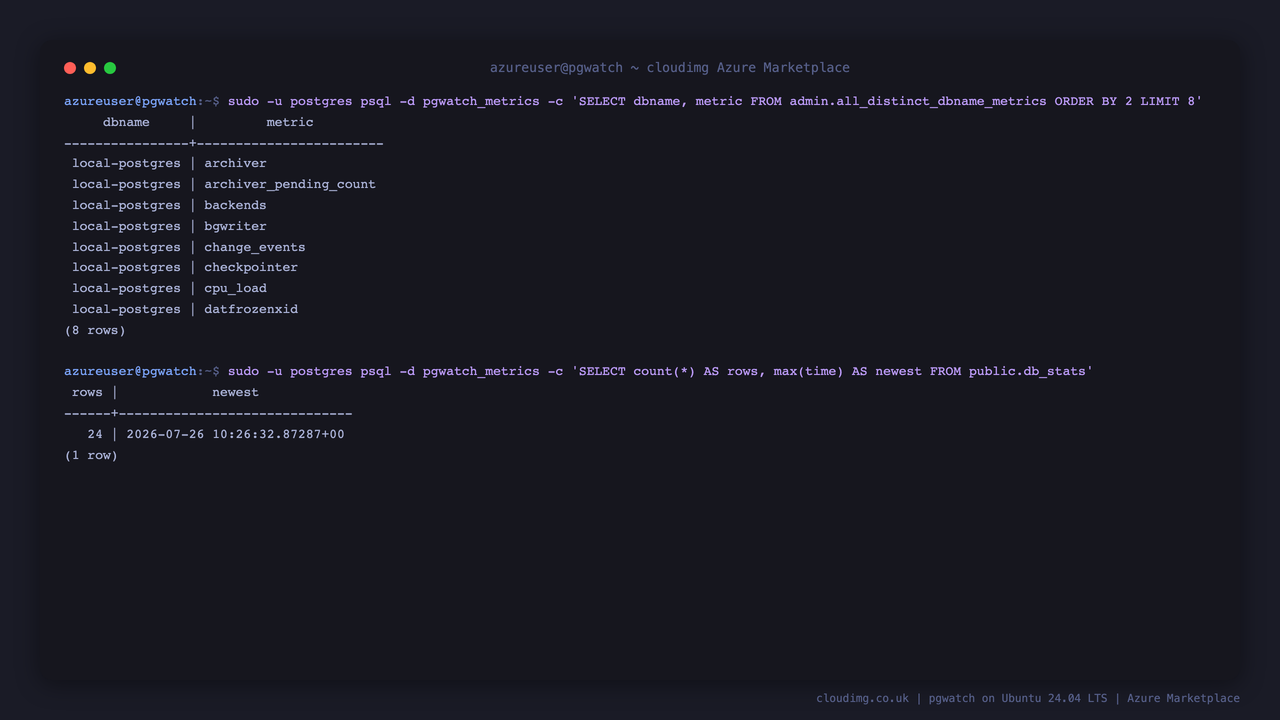Click the newest column header
1280x720 pixels.
[x=235, y=392]
